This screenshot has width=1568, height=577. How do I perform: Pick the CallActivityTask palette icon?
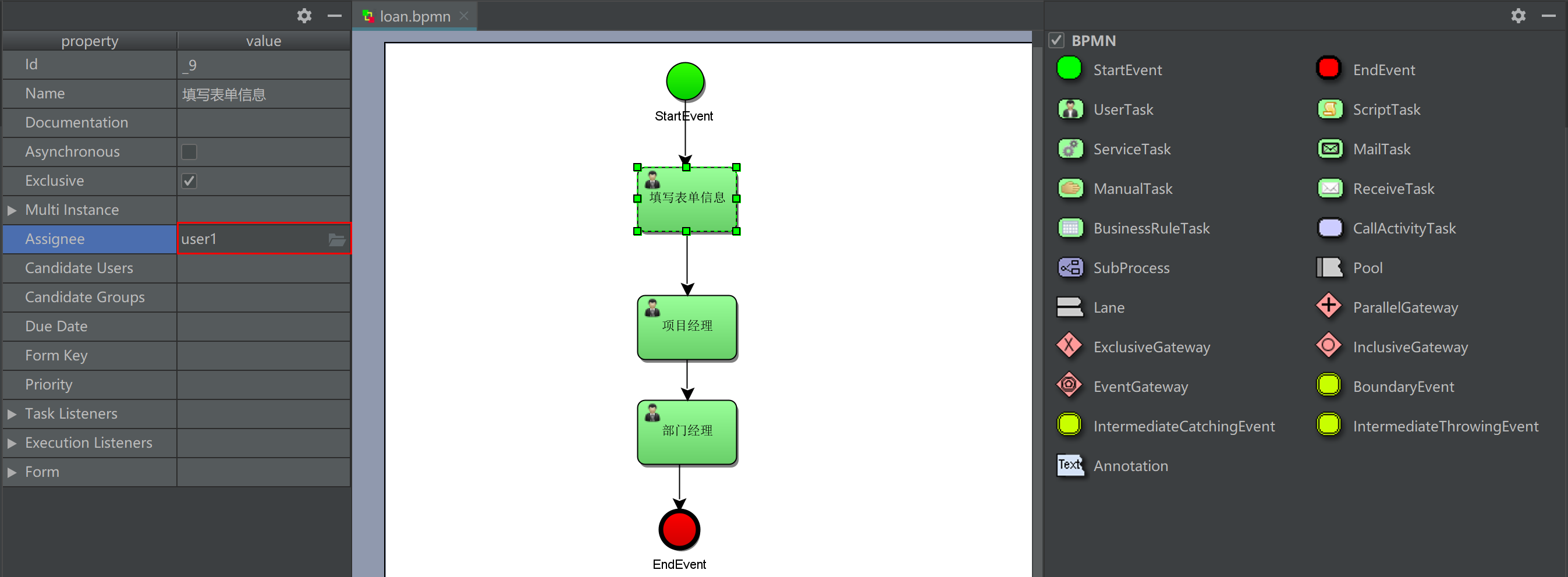(1329, 228)
